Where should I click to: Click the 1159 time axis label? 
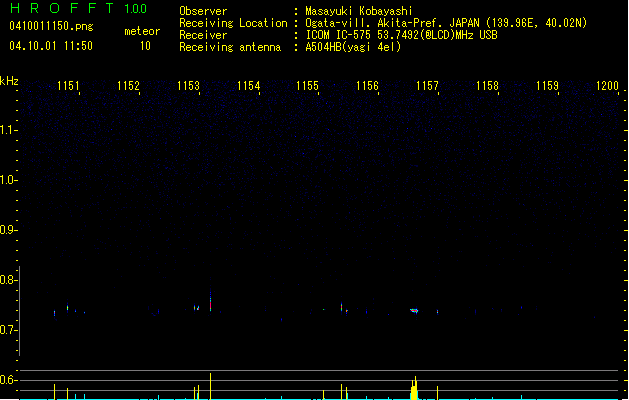pos(547,86)
